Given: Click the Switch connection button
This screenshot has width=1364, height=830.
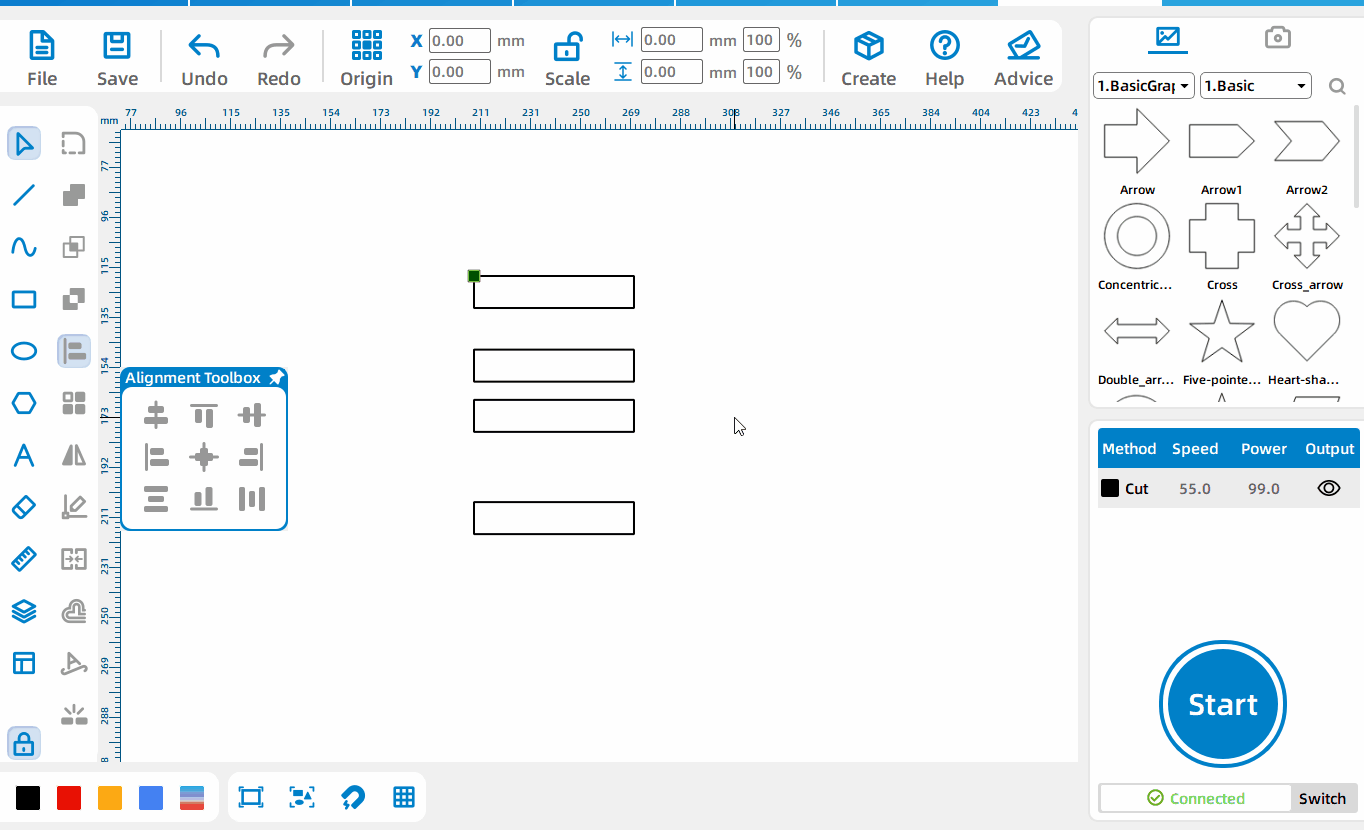Looking at the screenshot, I should tap(1322, 798).
